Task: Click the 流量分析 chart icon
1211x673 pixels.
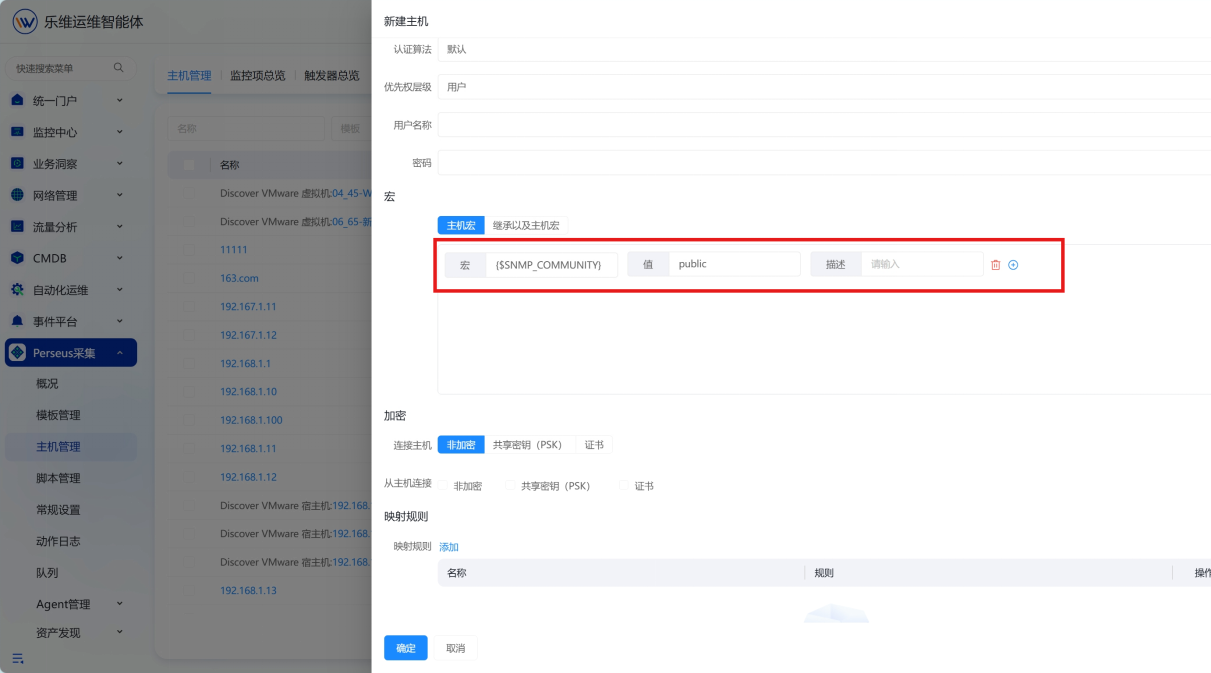Action: 17,227
